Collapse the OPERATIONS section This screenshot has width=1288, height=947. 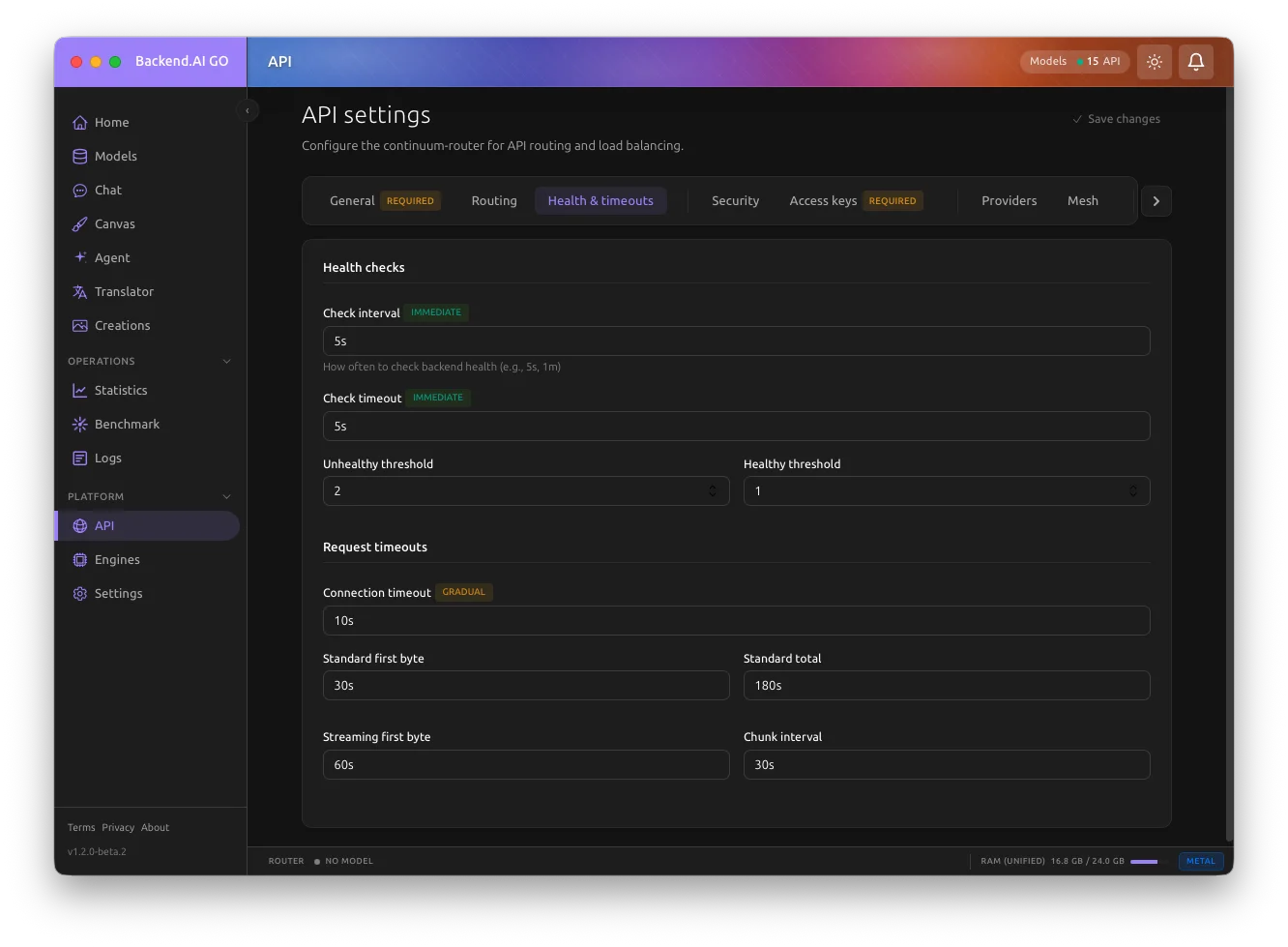pos(226,361)
